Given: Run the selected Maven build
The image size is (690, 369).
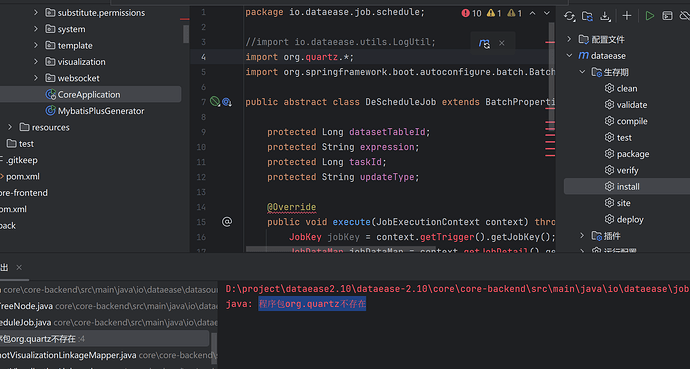Looking at the screenshot, I should pos(650,16).
